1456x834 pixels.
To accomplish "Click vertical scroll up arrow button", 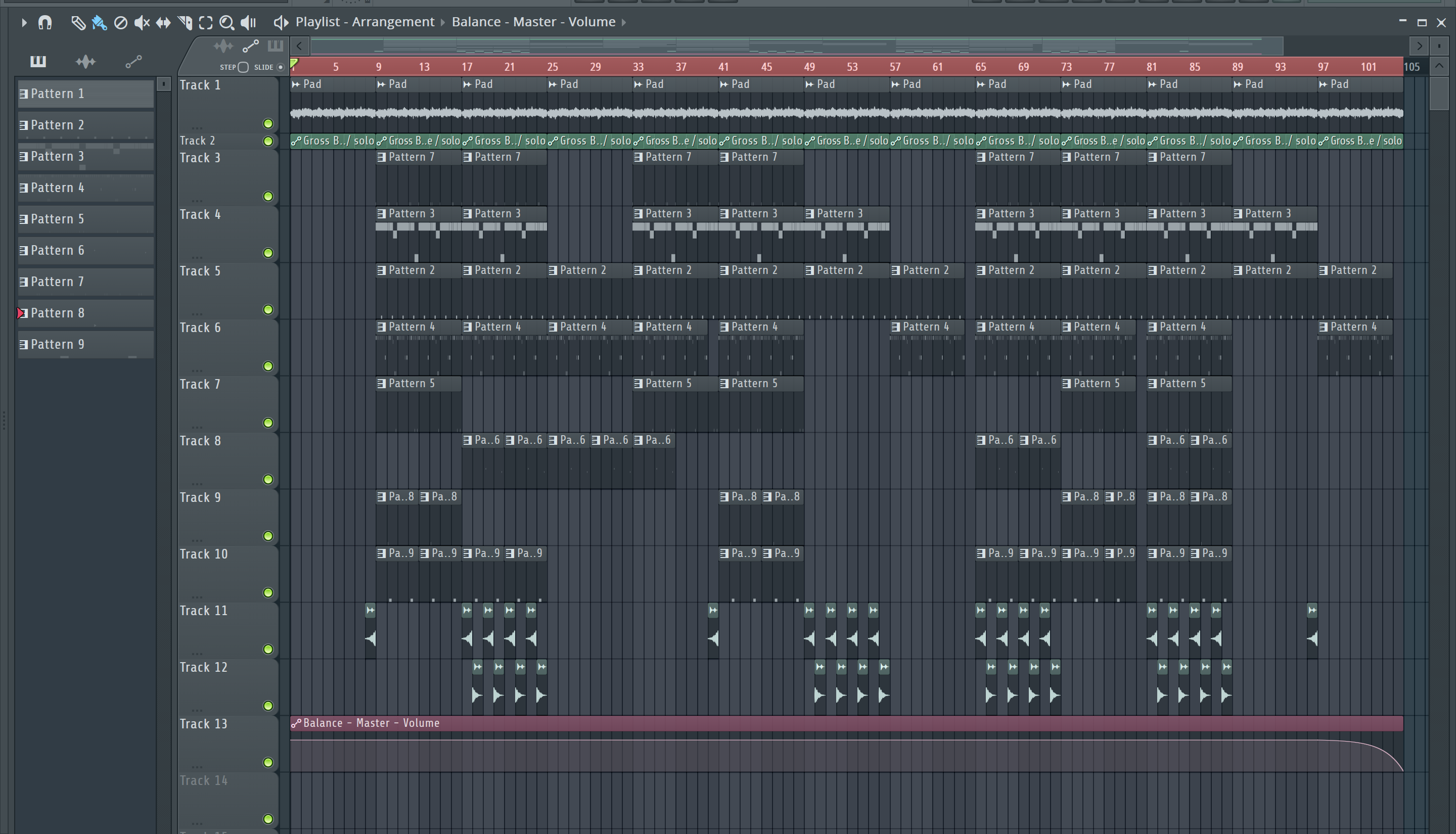I will (1439, 66).
